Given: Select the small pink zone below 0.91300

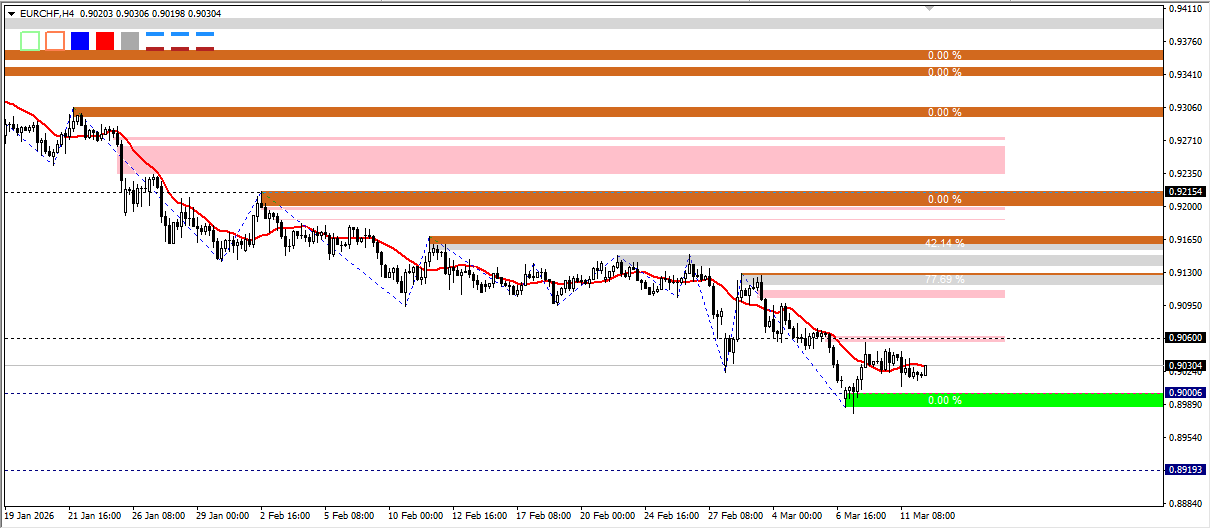Looking at the screenshot, I should pos(885,294).
